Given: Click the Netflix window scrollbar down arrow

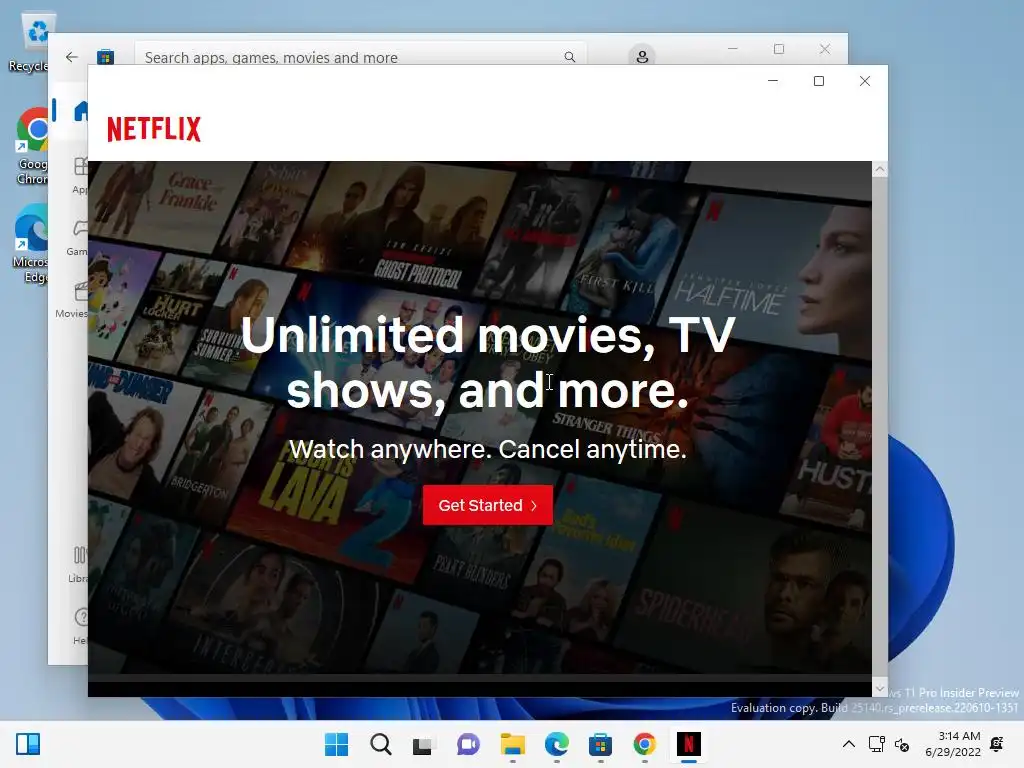Looking at the screenshot, I should pos(880,688).
